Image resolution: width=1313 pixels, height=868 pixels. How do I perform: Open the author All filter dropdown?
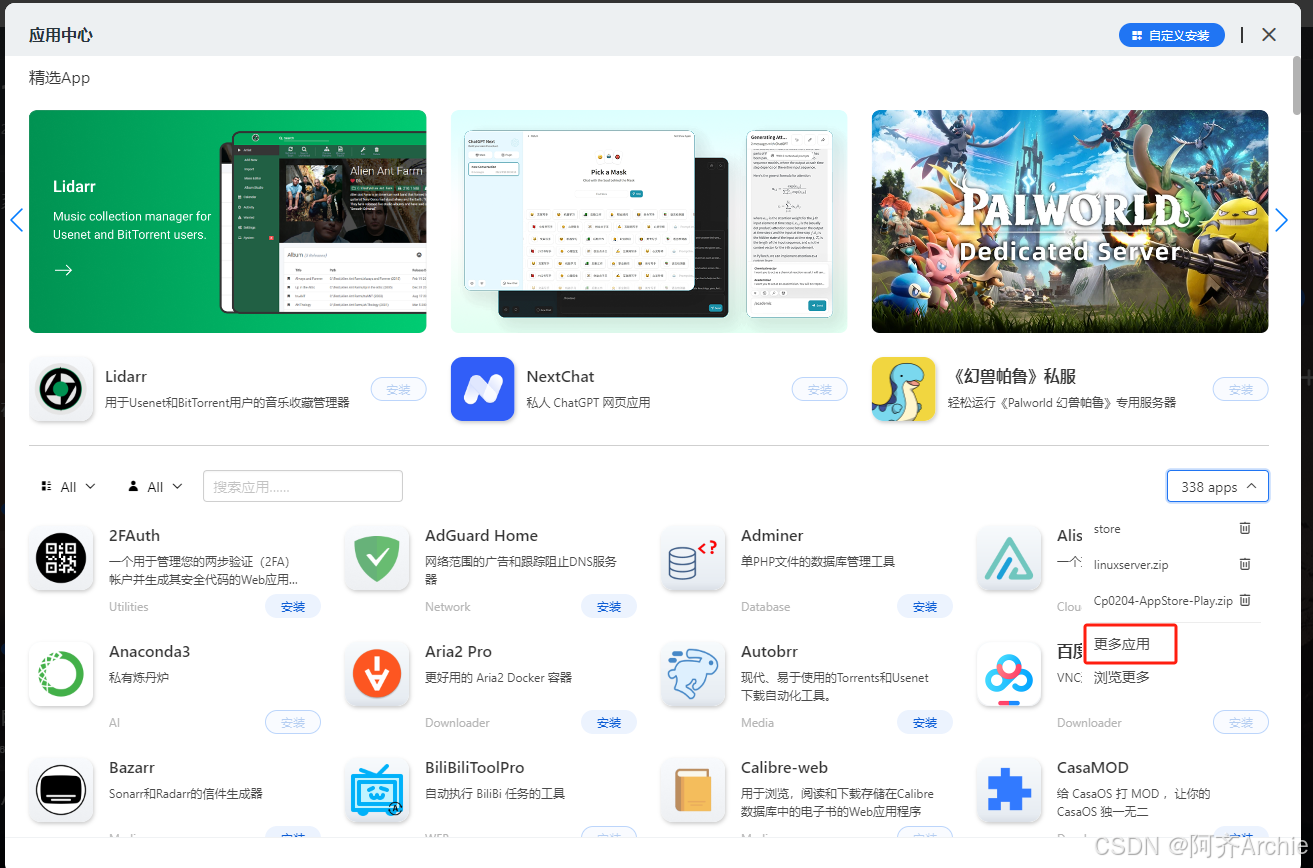point(155,486)
